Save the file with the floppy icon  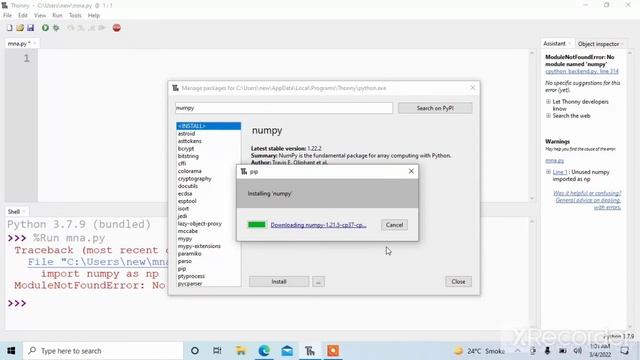[x=31, y=28]
